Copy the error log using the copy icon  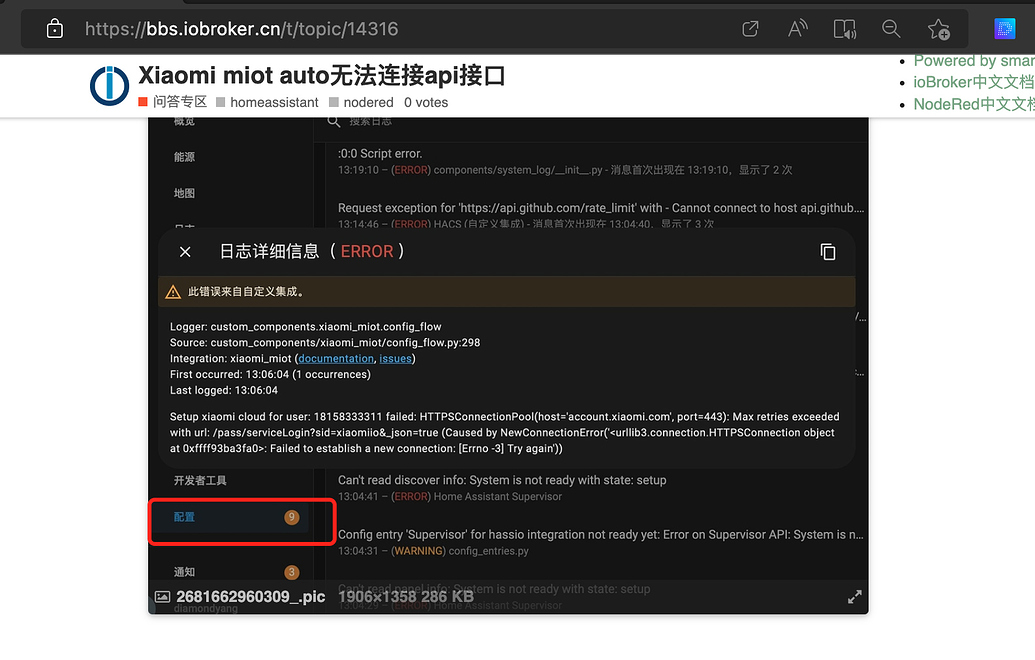click(x=828, y=251)
